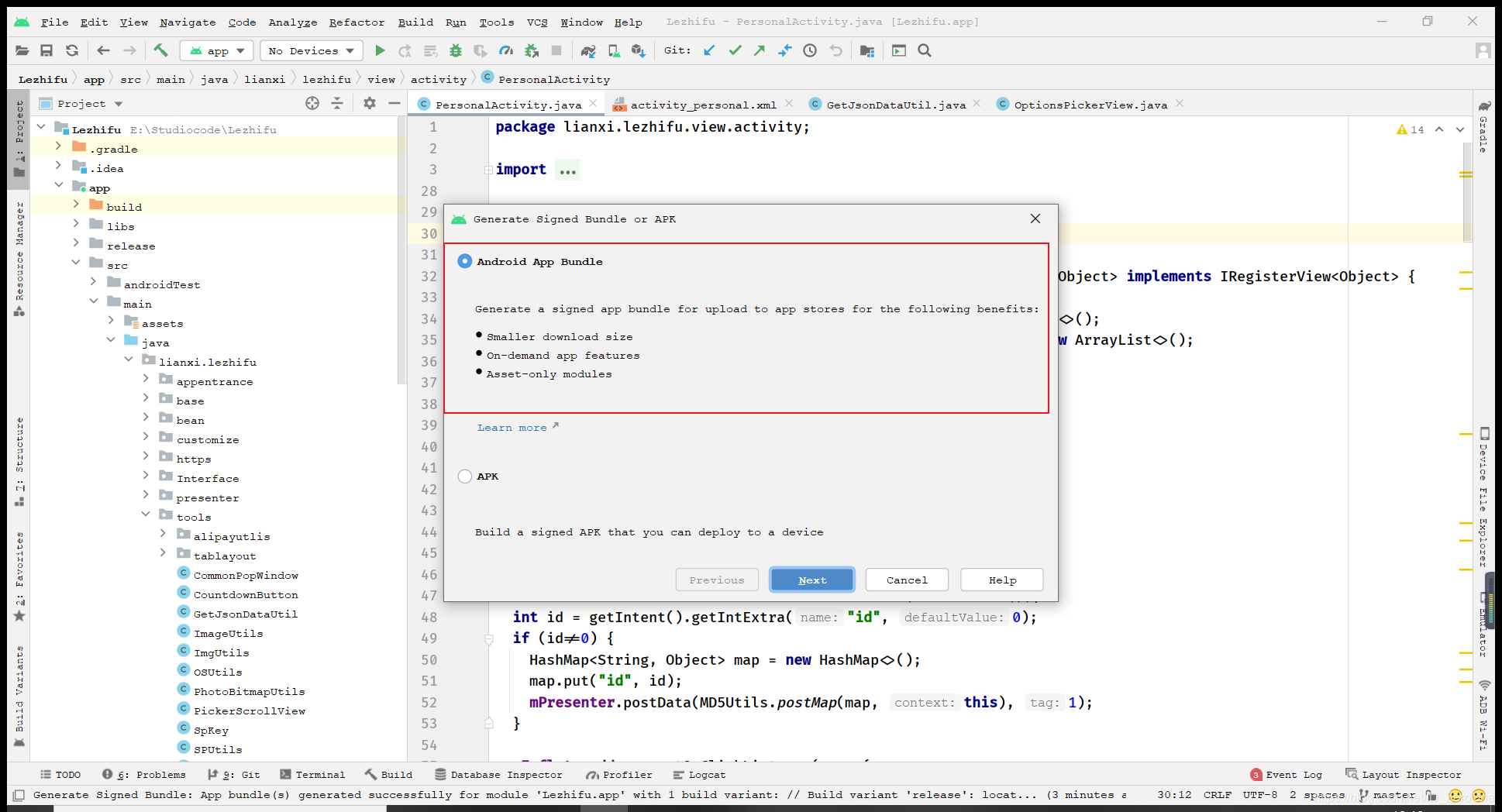Open the Event Log panel
The image size is (1502, 812).
[1287, 775]
